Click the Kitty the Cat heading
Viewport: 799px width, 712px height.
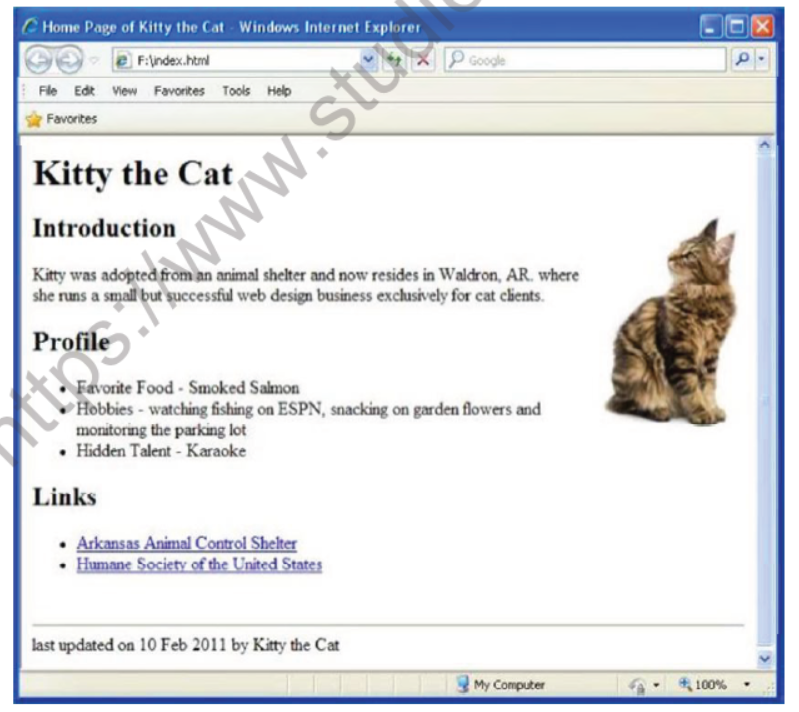pyautogui.click(x=133, y=174)
